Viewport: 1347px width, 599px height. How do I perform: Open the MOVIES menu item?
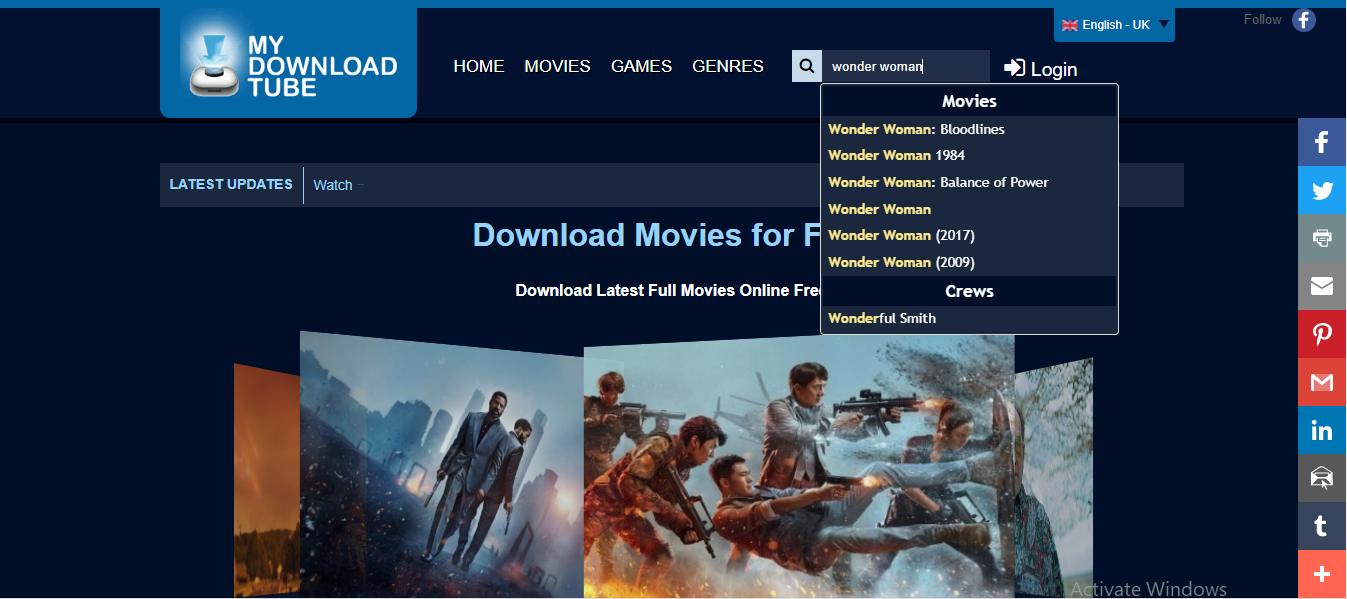coord(557,66)
